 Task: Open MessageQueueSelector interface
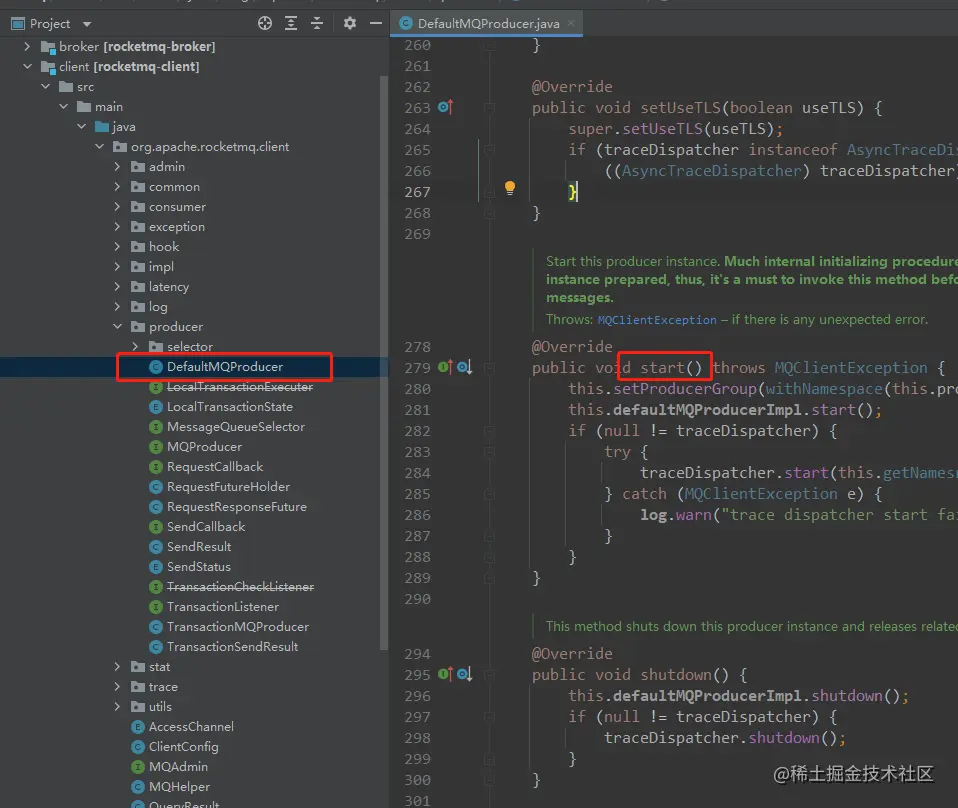tap(227, 427)
